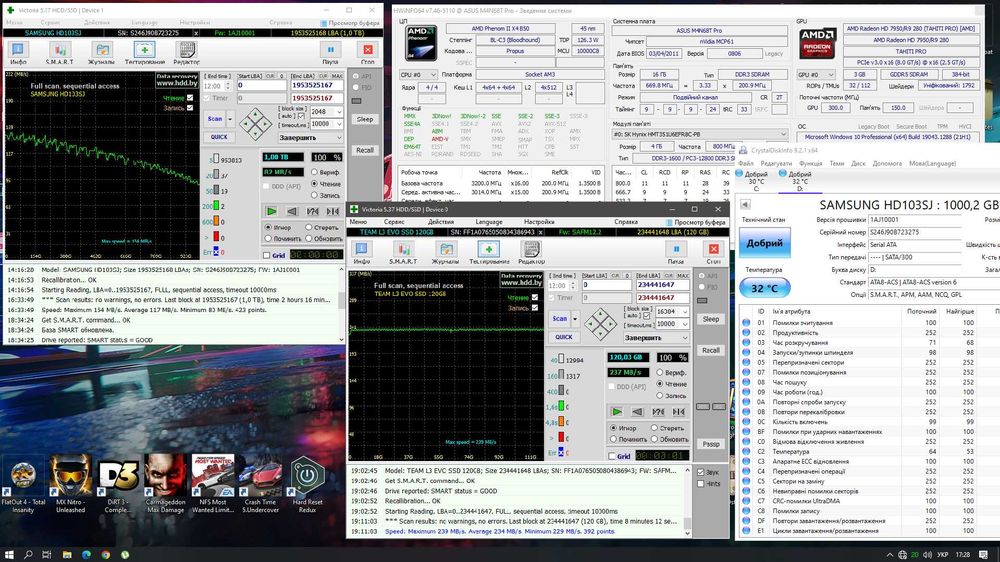Select Вериф. radio in Victoria Device 0

tap(660, 372)
